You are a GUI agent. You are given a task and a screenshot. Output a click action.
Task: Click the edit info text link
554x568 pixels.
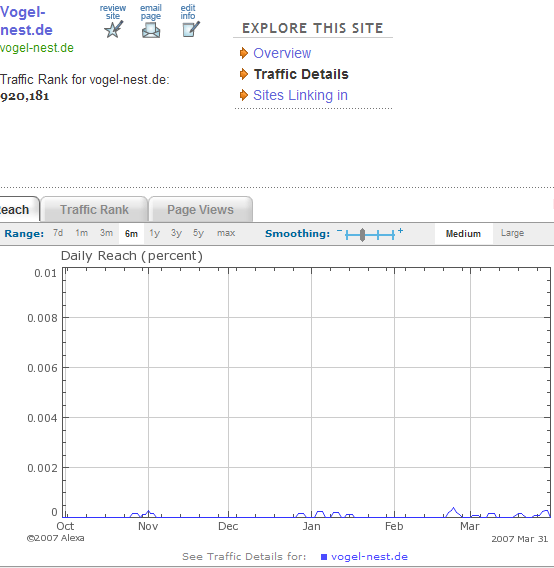click(x=188, y=12)
